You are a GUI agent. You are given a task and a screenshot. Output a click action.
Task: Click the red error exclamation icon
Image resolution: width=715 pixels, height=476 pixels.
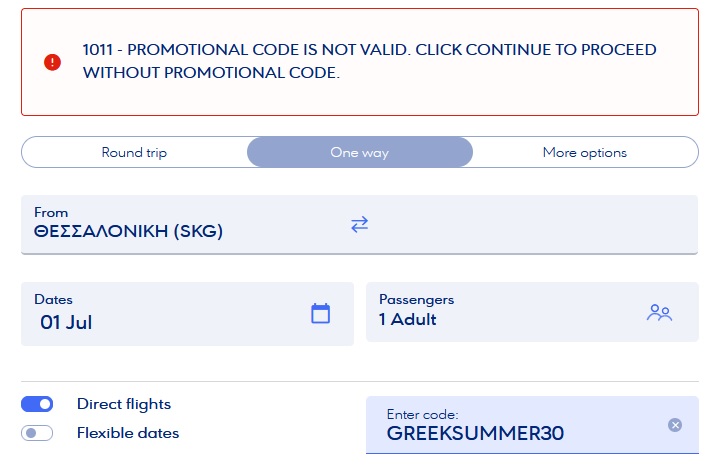[52, 62]
